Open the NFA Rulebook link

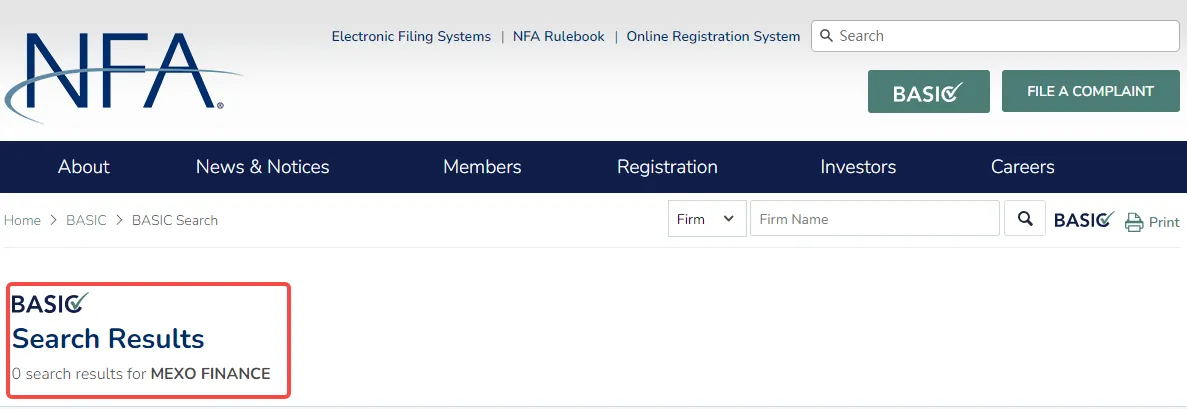(x=559, y=36)
